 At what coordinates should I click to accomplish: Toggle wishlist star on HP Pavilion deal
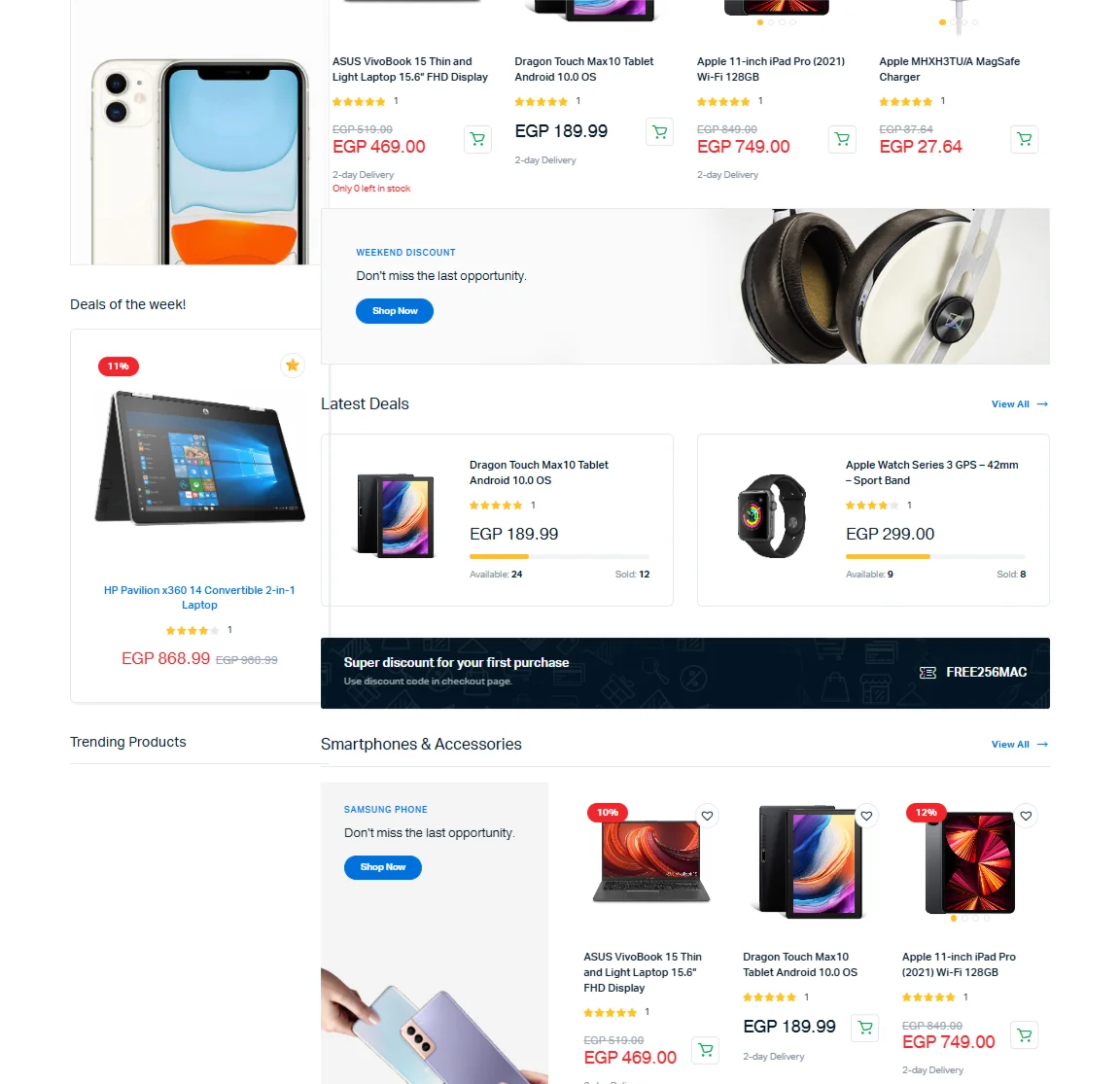coord(292,366)
